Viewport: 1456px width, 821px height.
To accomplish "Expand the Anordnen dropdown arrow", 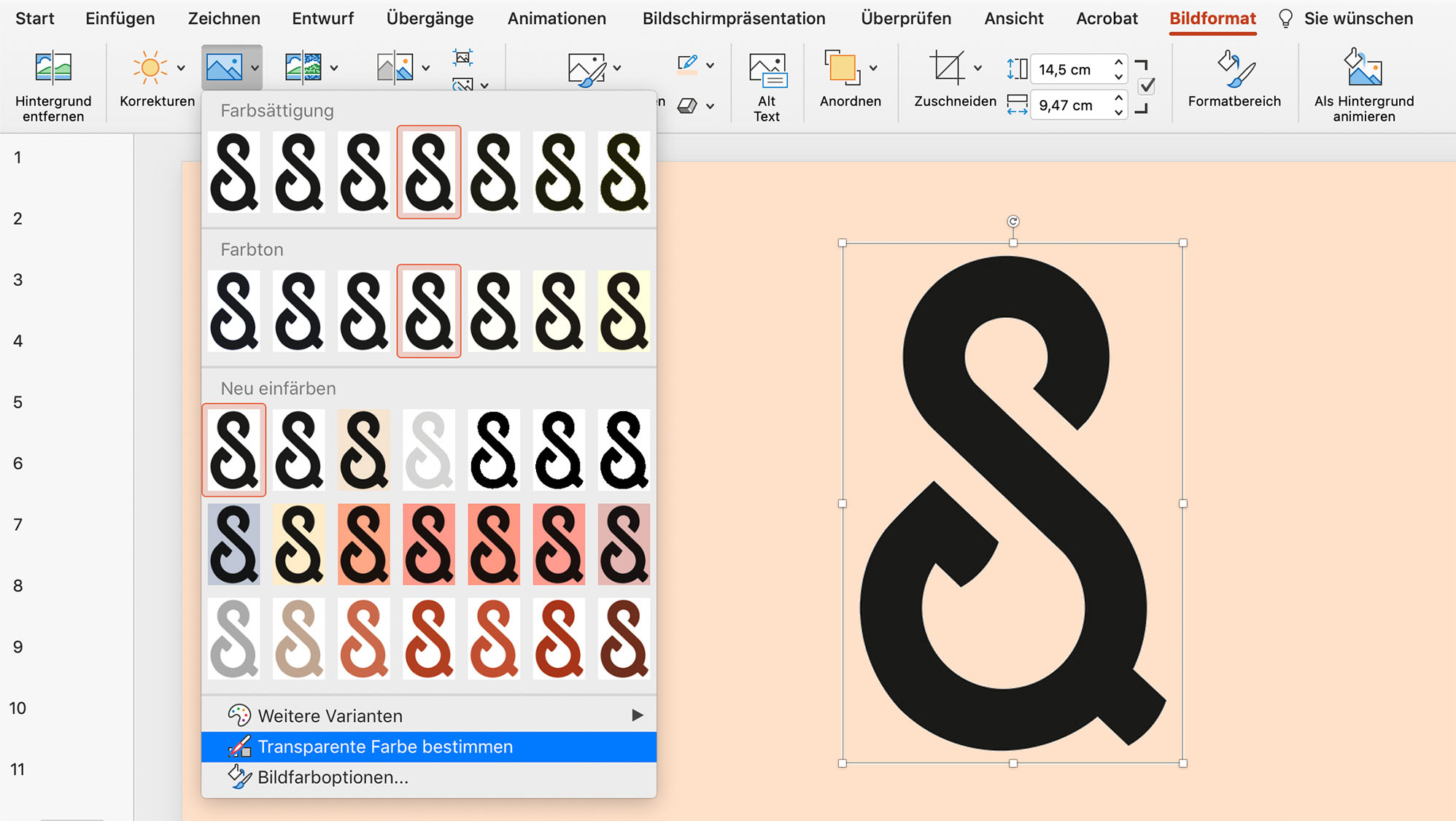I will click(x=873, y=68).
